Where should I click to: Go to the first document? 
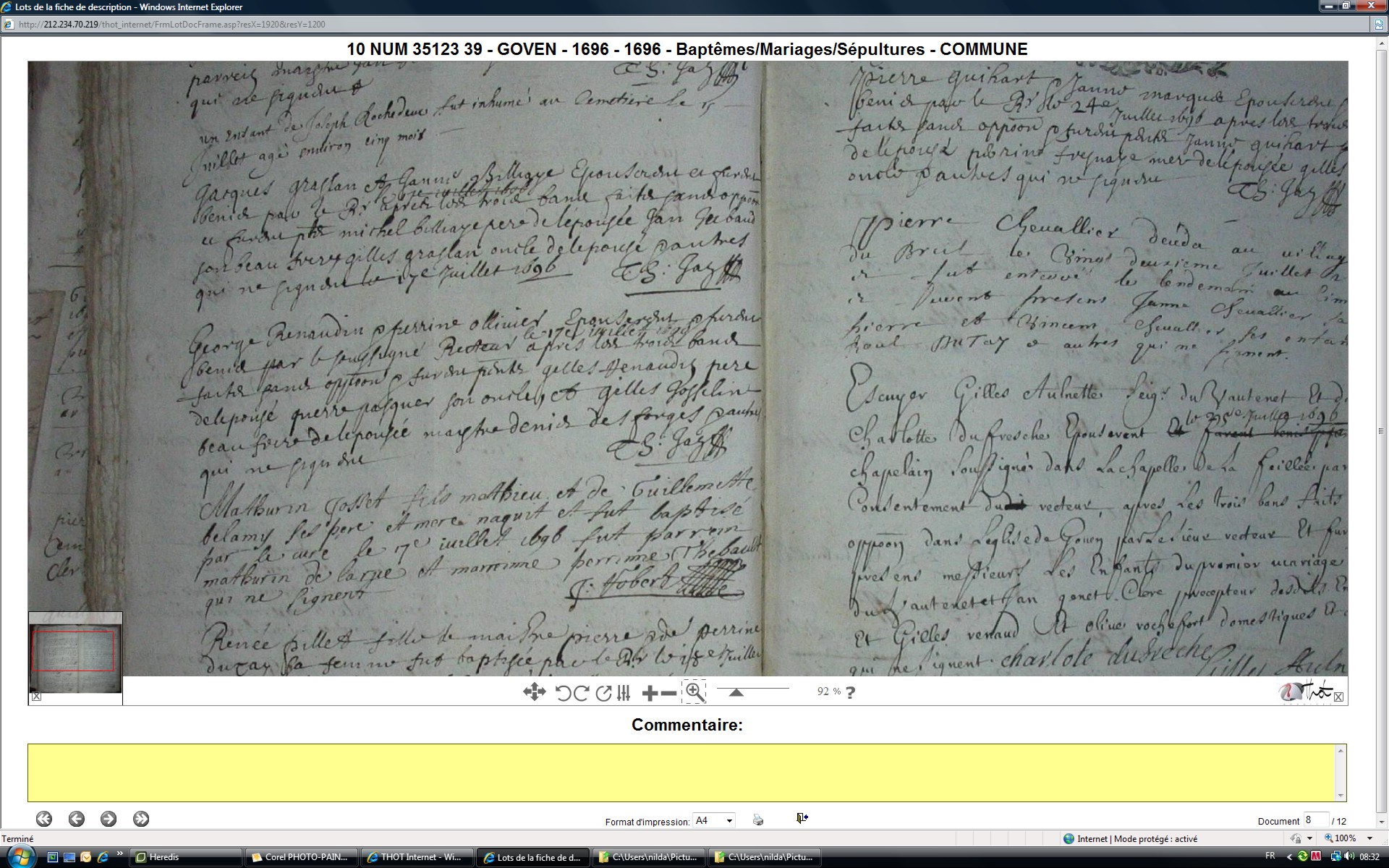click(44, 819)
